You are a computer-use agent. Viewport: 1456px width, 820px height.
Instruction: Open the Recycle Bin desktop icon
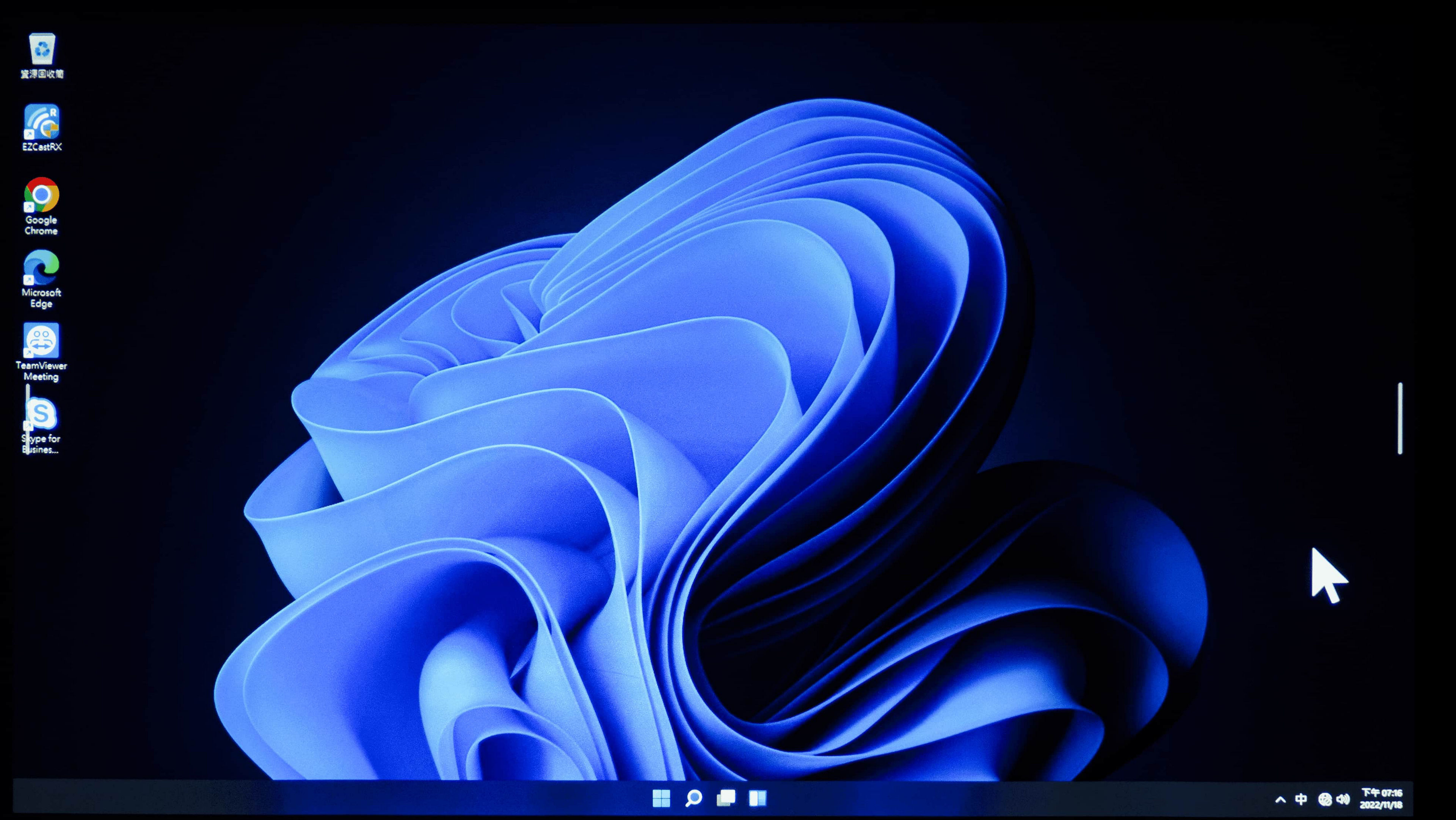[42, 55]
